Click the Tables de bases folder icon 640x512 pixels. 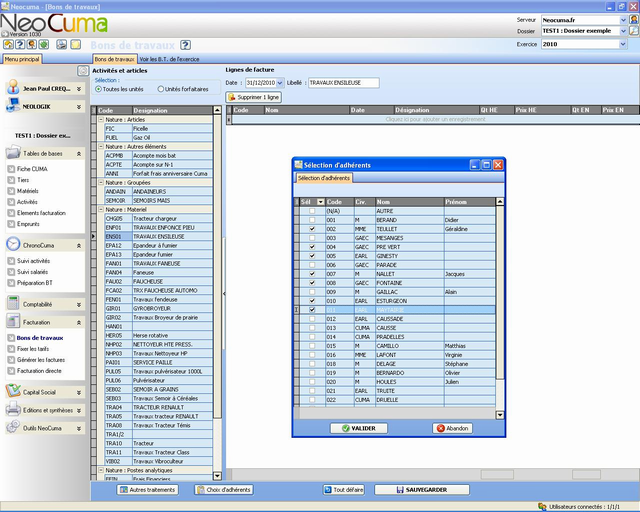(13, 153)
